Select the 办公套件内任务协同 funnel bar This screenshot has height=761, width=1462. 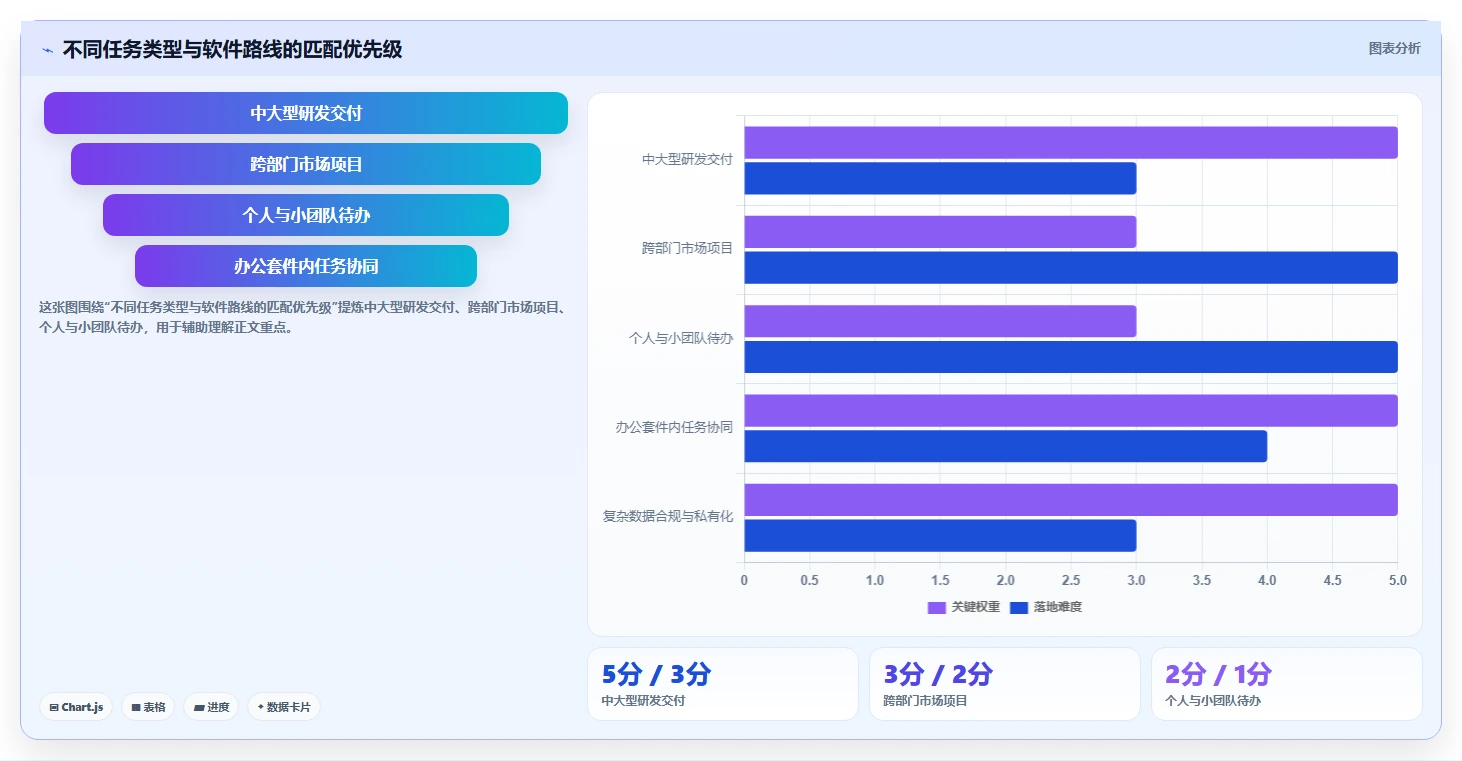point(306,266)
